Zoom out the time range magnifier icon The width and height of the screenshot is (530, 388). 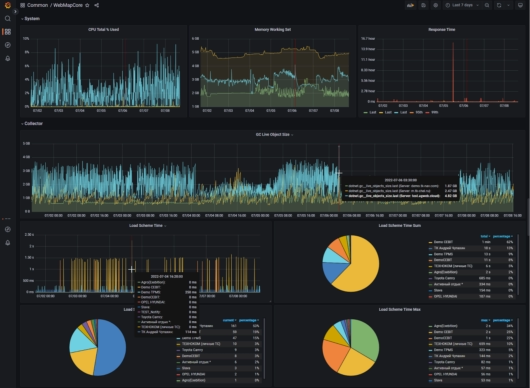pyautogui.click(x=487, y=5)
